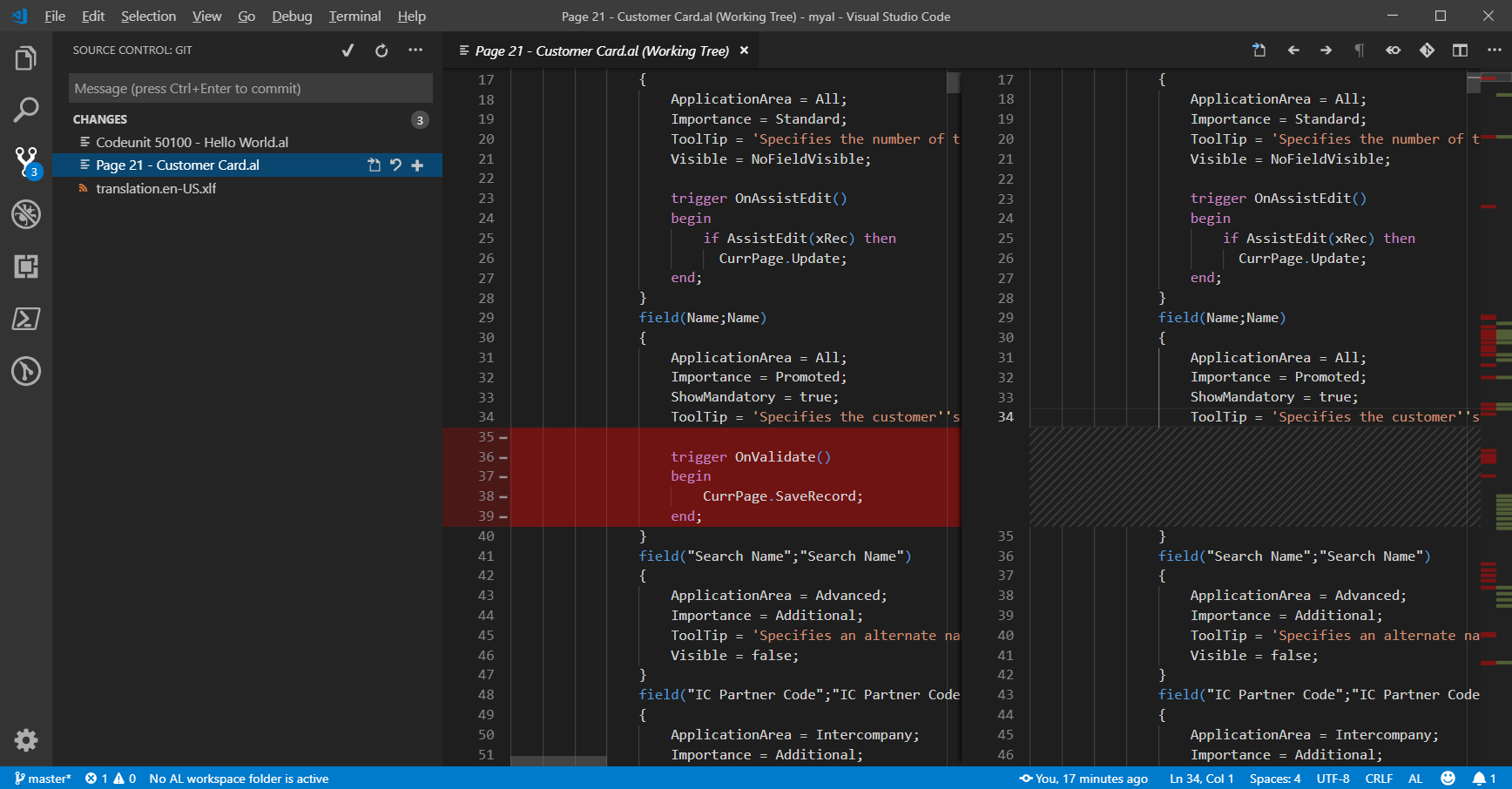The image size is (1512, 789).
Task: Select translation.en-US.xlf change
Action: tap(247, 188)
